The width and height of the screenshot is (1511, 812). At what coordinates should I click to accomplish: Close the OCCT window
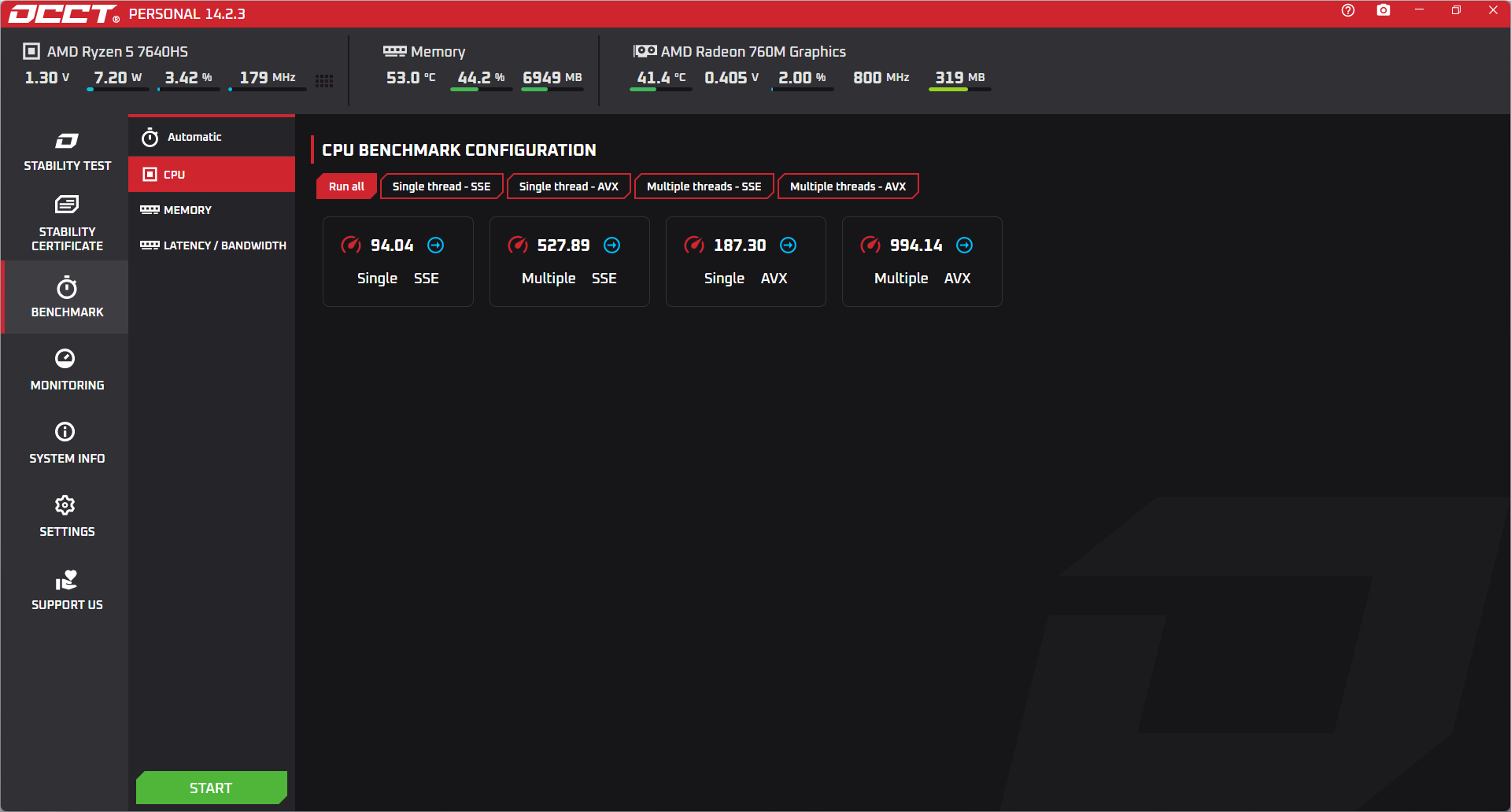coord(1493,10)
